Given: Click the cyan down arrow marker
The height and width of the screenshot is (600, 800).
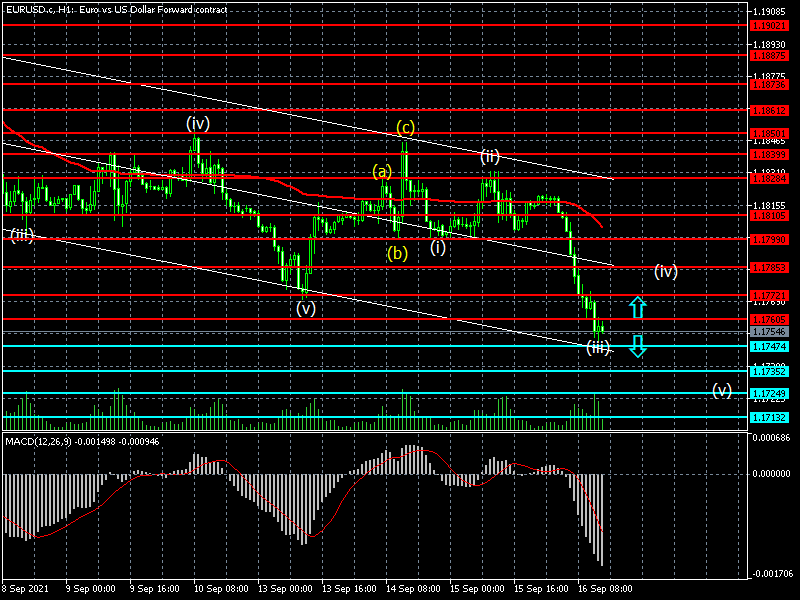Looking at the screenshot, I should pos(637,347).
